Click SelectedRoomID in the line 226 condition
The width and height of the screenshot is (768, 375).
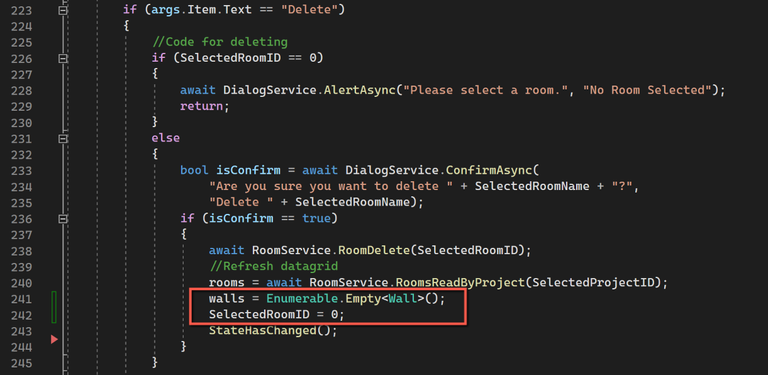pyautogui.click(x=231, y=58)
